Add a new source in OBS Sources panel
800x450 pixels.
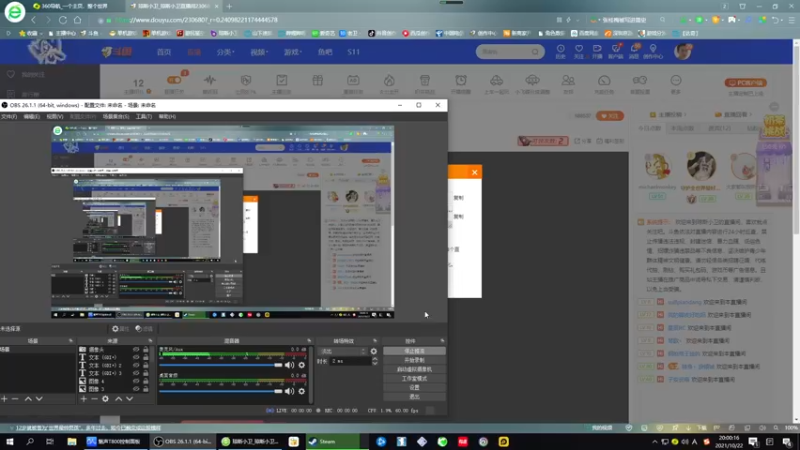click(84, 398)
